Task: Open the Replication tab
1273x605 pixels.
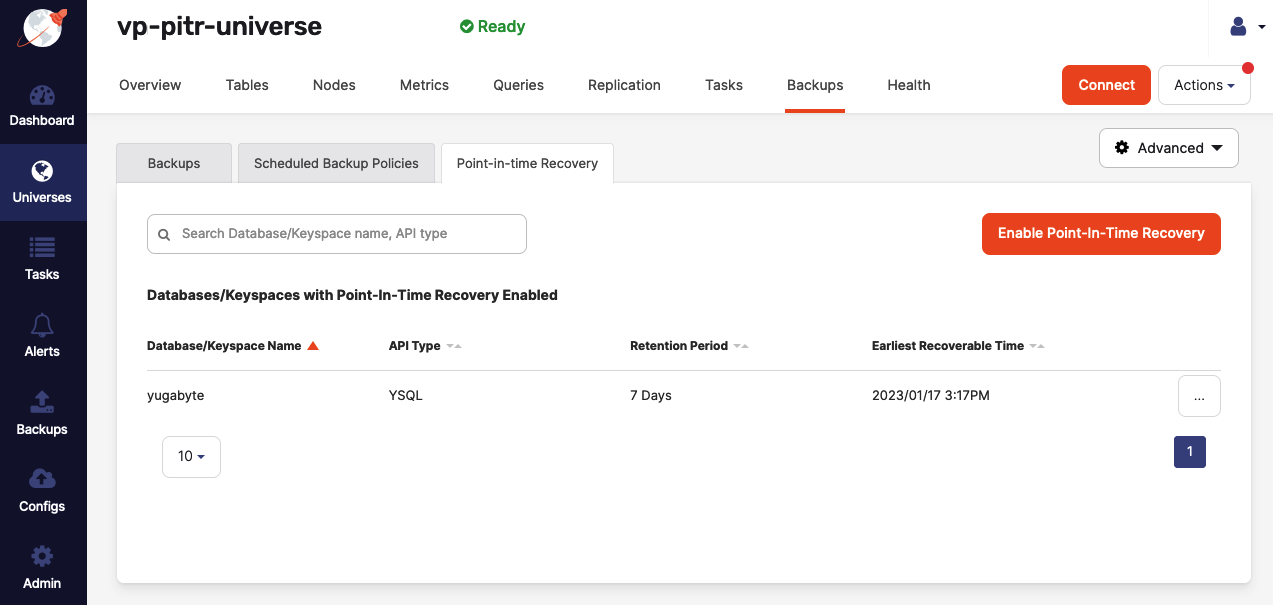Action: point(624,85)
